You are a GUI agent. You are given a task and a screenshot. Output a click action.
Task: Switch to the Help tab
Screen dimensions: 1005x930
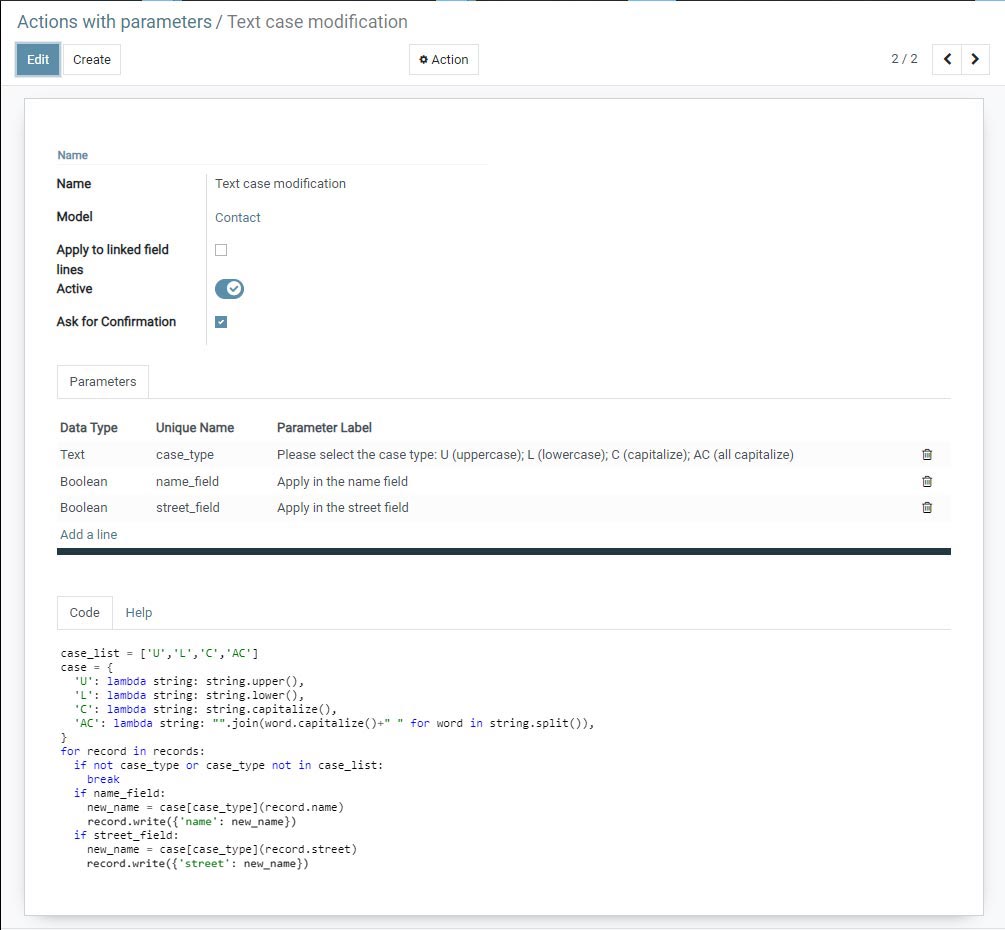coord(139,612)
